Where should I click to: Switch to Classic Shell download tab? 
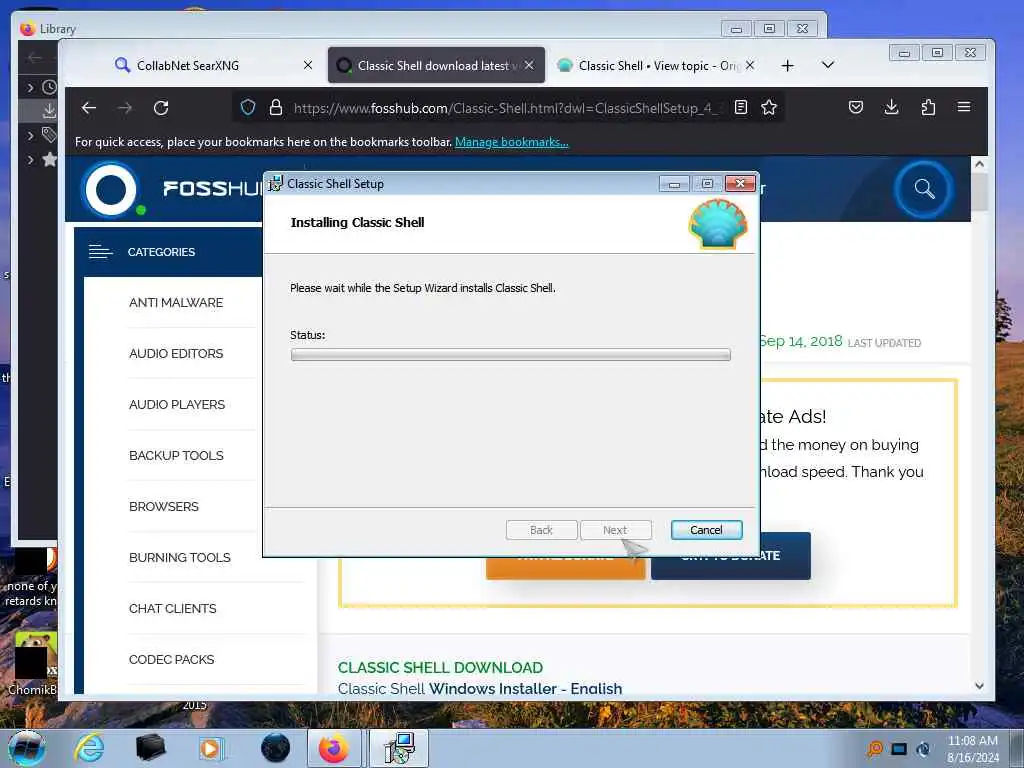pyautogui.click(x=436, y=65)
